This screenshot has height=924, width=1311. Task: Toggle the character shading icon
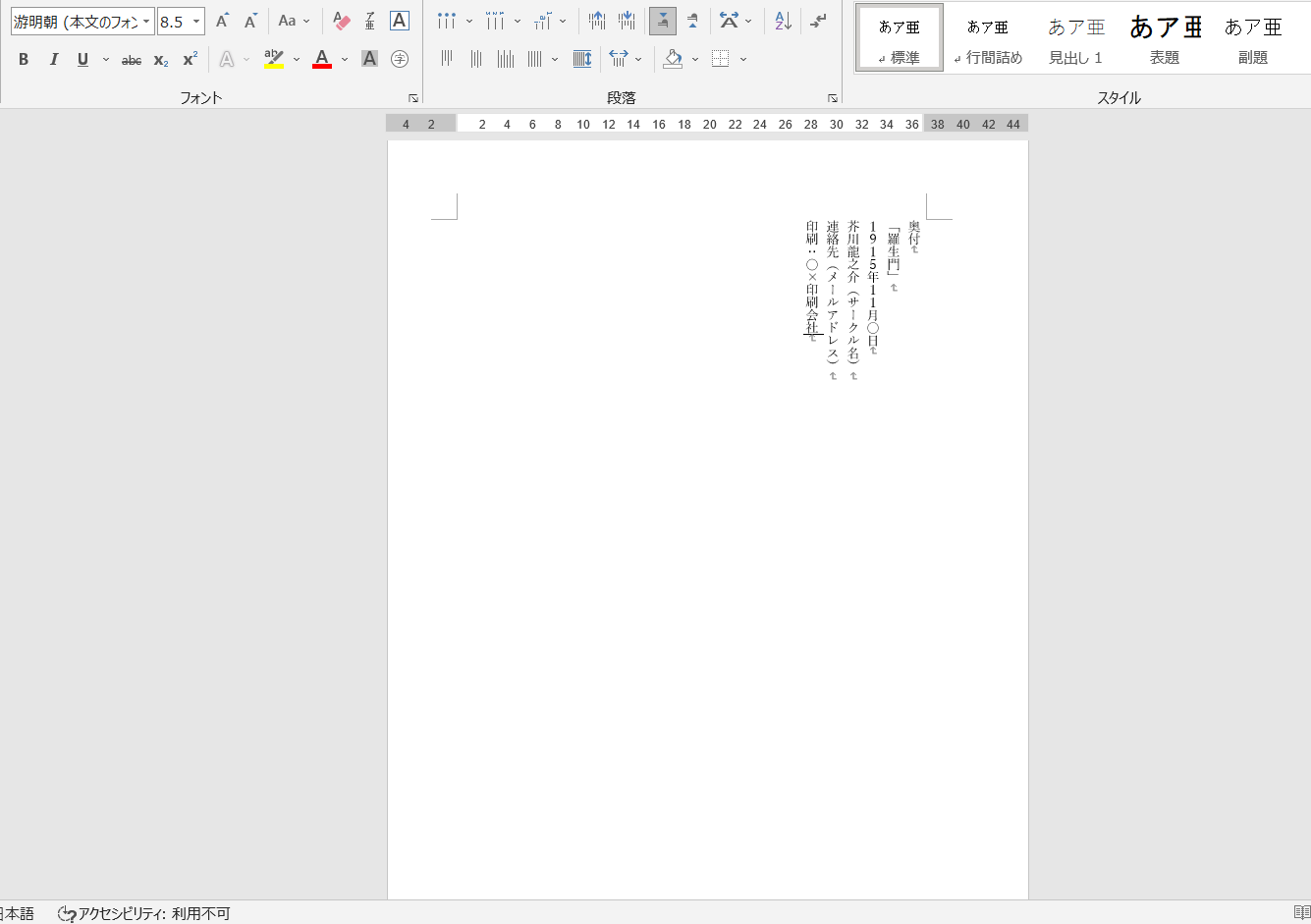pyautogui.click(x=368, y=59)
